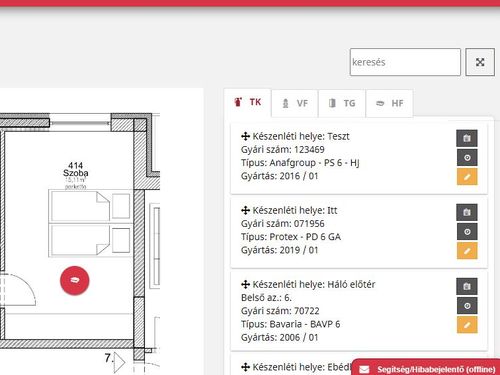Click the red marker on floor plan
The height and width of the screenshot is (375, 500).
tap(75, 280)
